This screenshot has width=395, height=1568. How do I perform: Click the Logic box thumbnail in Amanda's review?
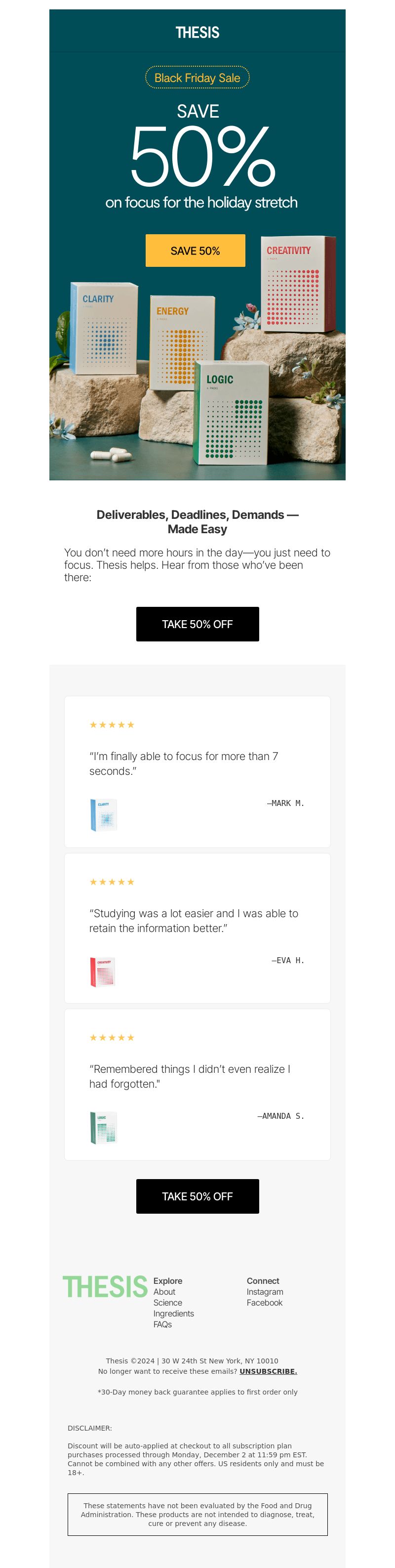pyautogui.click(x=104, y=1127)
